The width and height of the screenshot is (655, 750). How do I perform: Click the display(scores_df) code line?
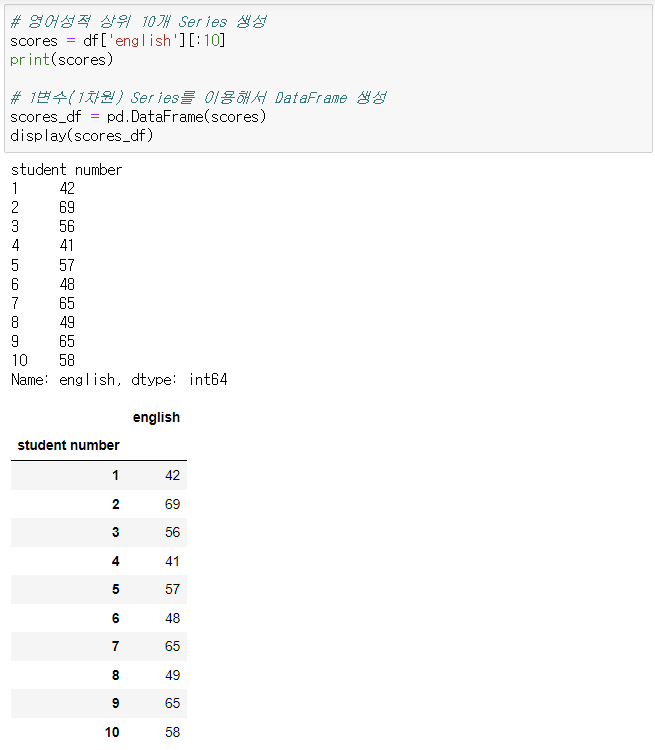point(82,136)
